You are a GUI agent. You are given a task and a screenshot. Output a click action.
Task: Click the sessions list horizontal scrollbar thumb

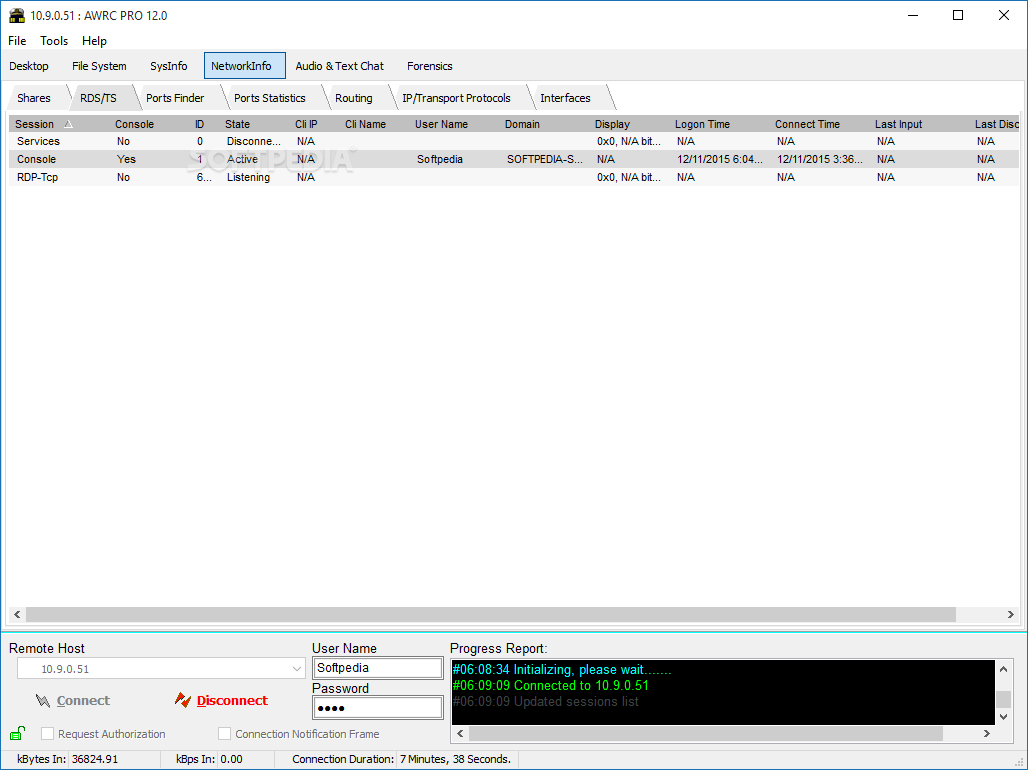click(x=490, y=615)
